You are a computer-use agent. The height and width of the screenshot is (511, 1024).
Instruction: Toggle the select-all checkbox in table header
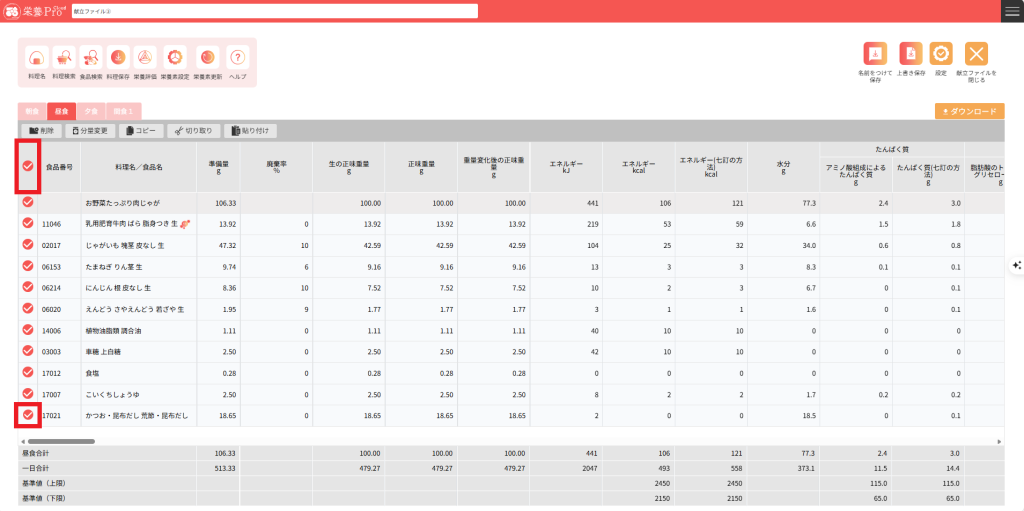[28, 166]
